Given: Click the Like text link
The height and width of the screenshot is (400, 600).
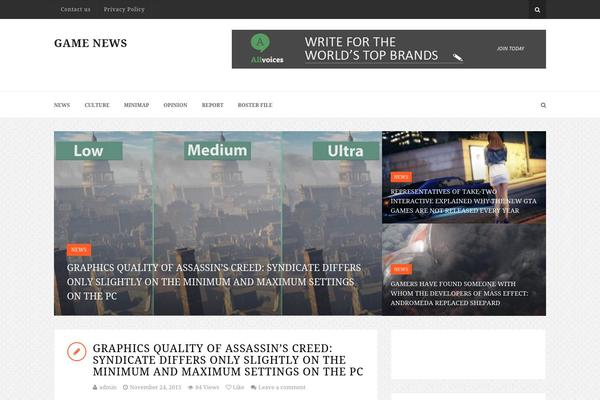Looking at the screenshot, I should [238, 387].
